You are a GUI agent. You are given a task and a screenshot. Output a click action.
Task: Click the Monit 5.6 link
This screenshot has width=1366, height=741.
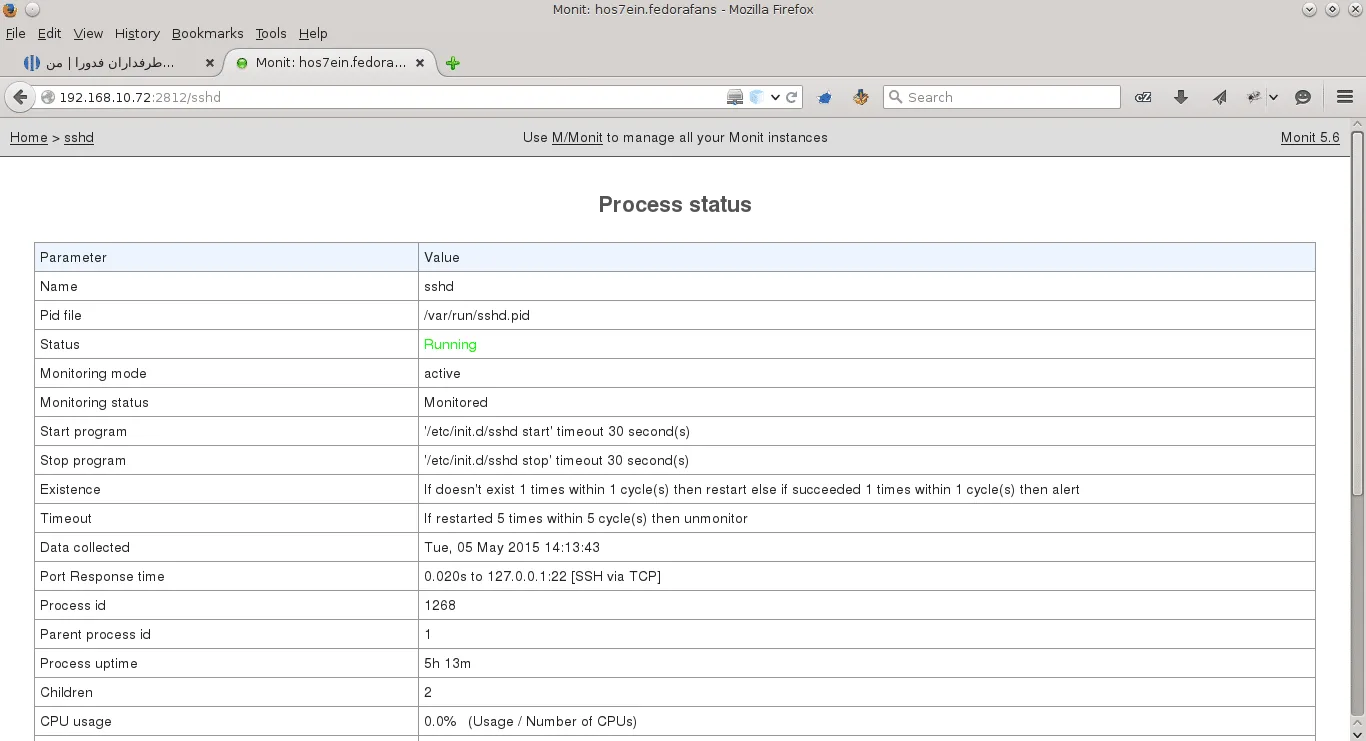pos(1310,137)
